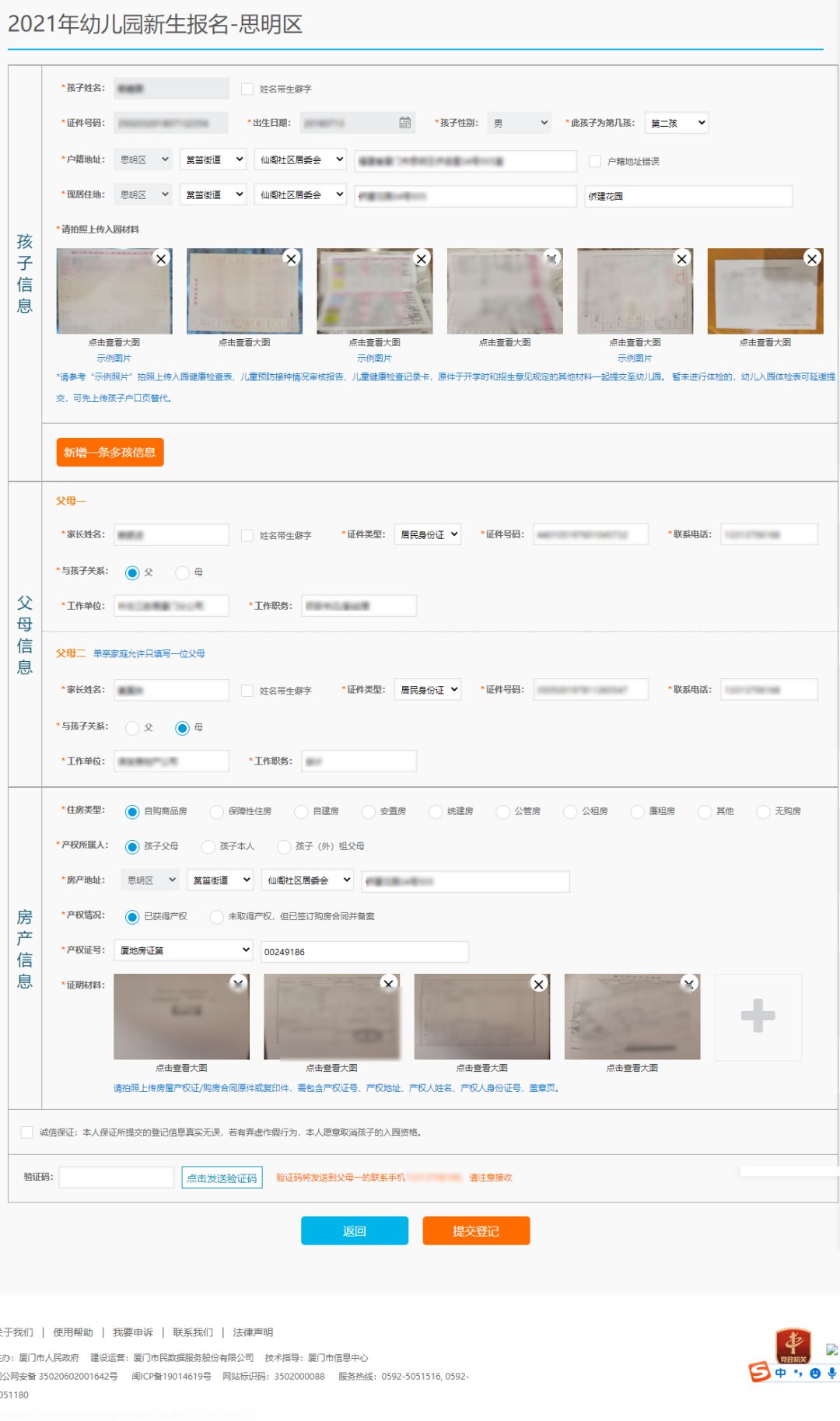The height and width of the screenshot is (1421, 840).
Task: Select 父 as relationship for 父母二
Action: 132,728
